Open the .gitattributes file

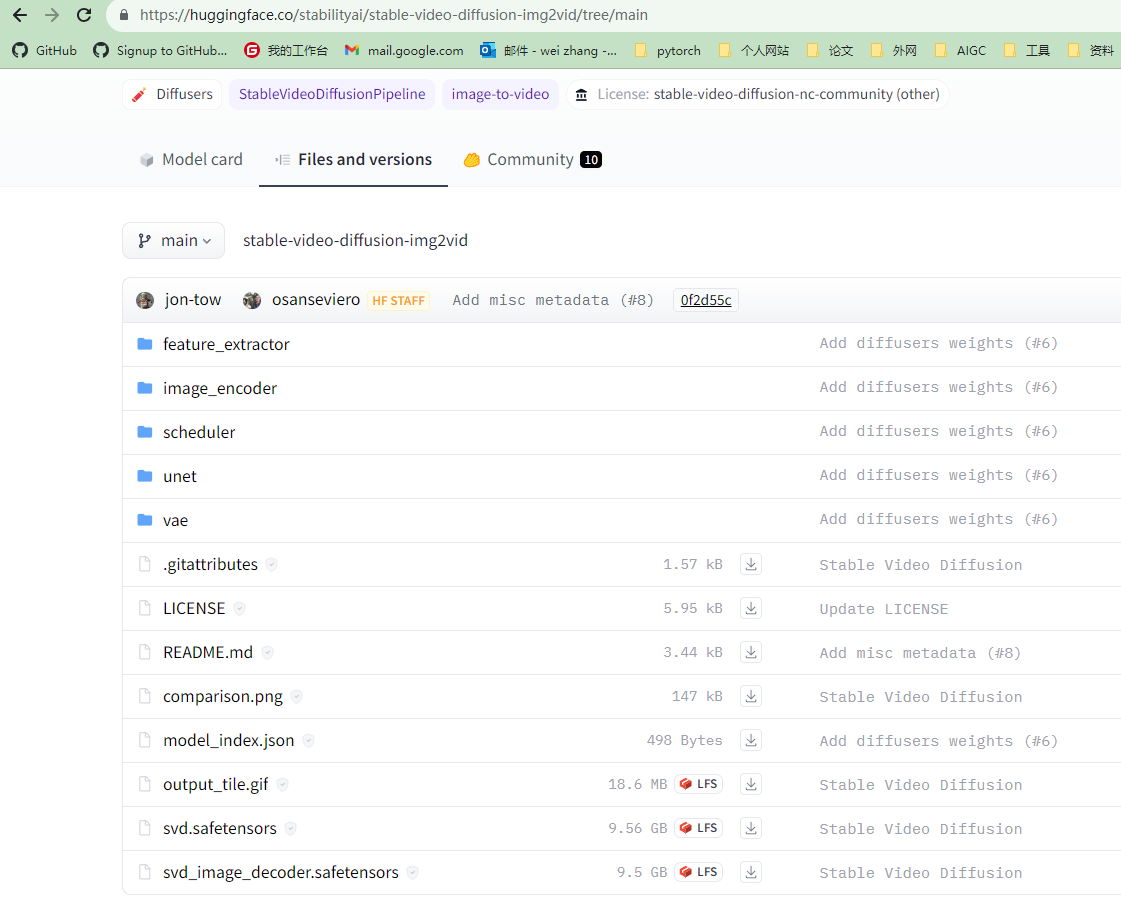[210, 564]
